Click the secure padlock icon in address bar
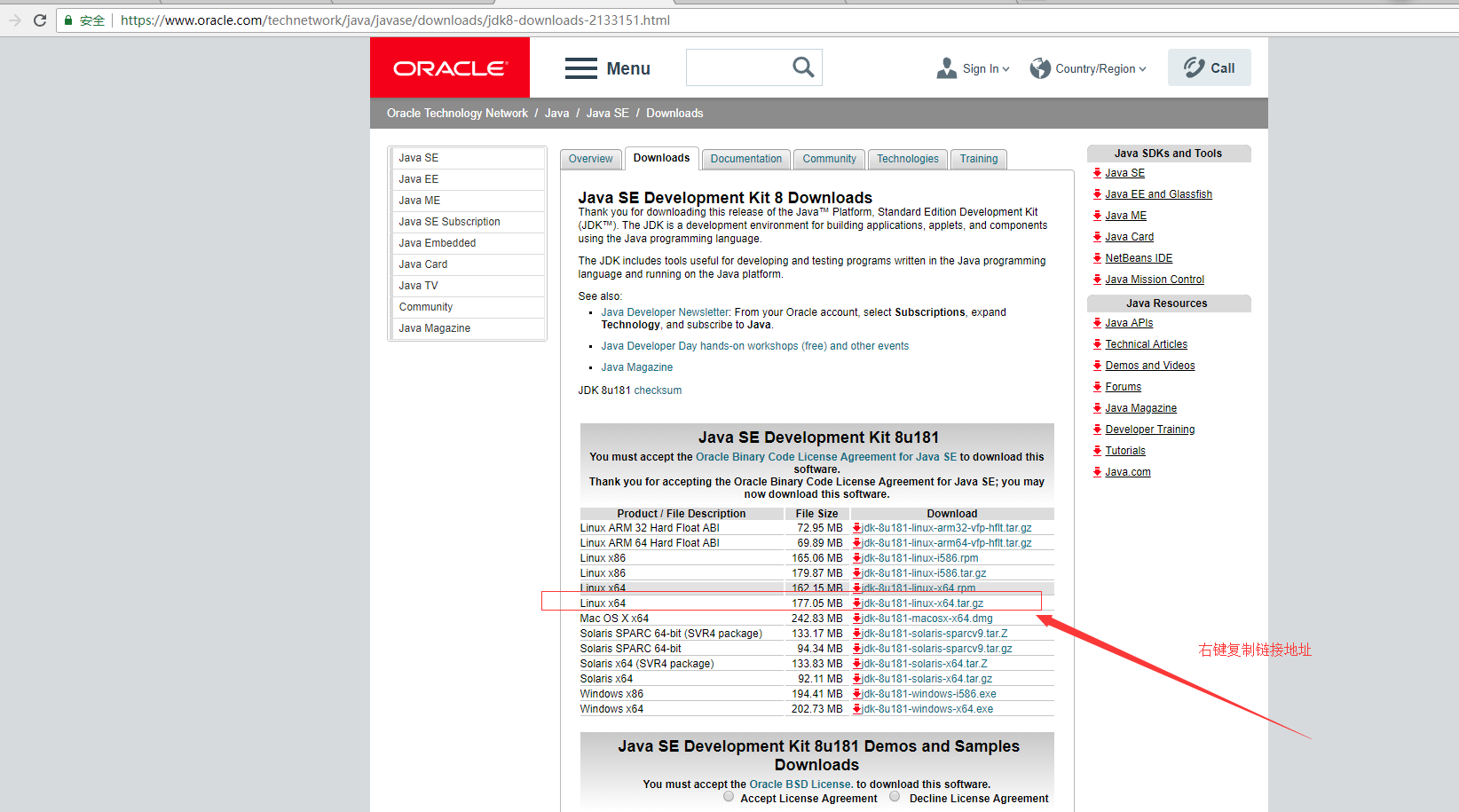Screen dimensions: 1459x812 pos(68,20)
